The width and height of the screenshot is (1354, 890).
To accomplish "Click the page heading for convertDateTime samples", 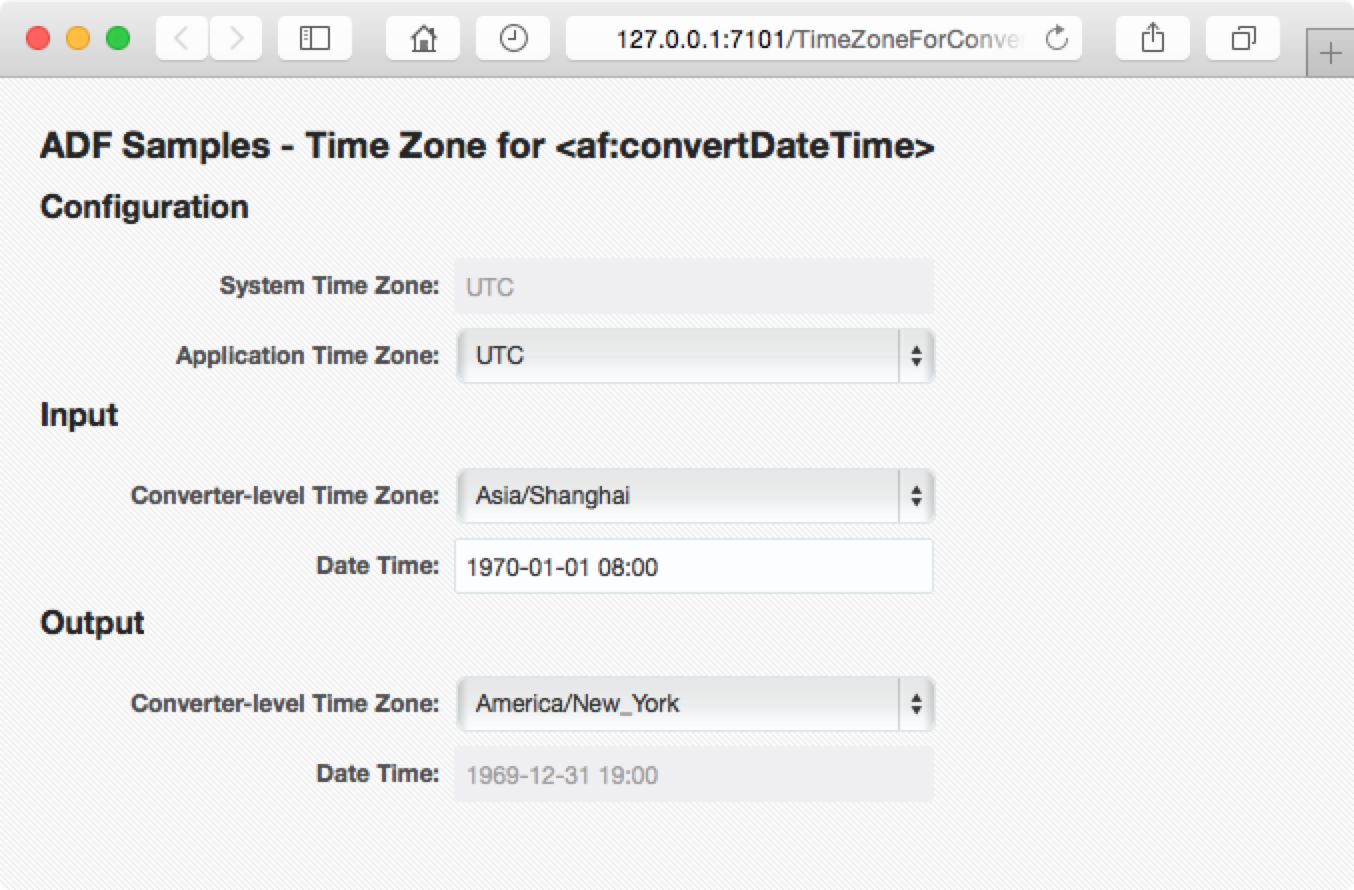I will [487, 146].
